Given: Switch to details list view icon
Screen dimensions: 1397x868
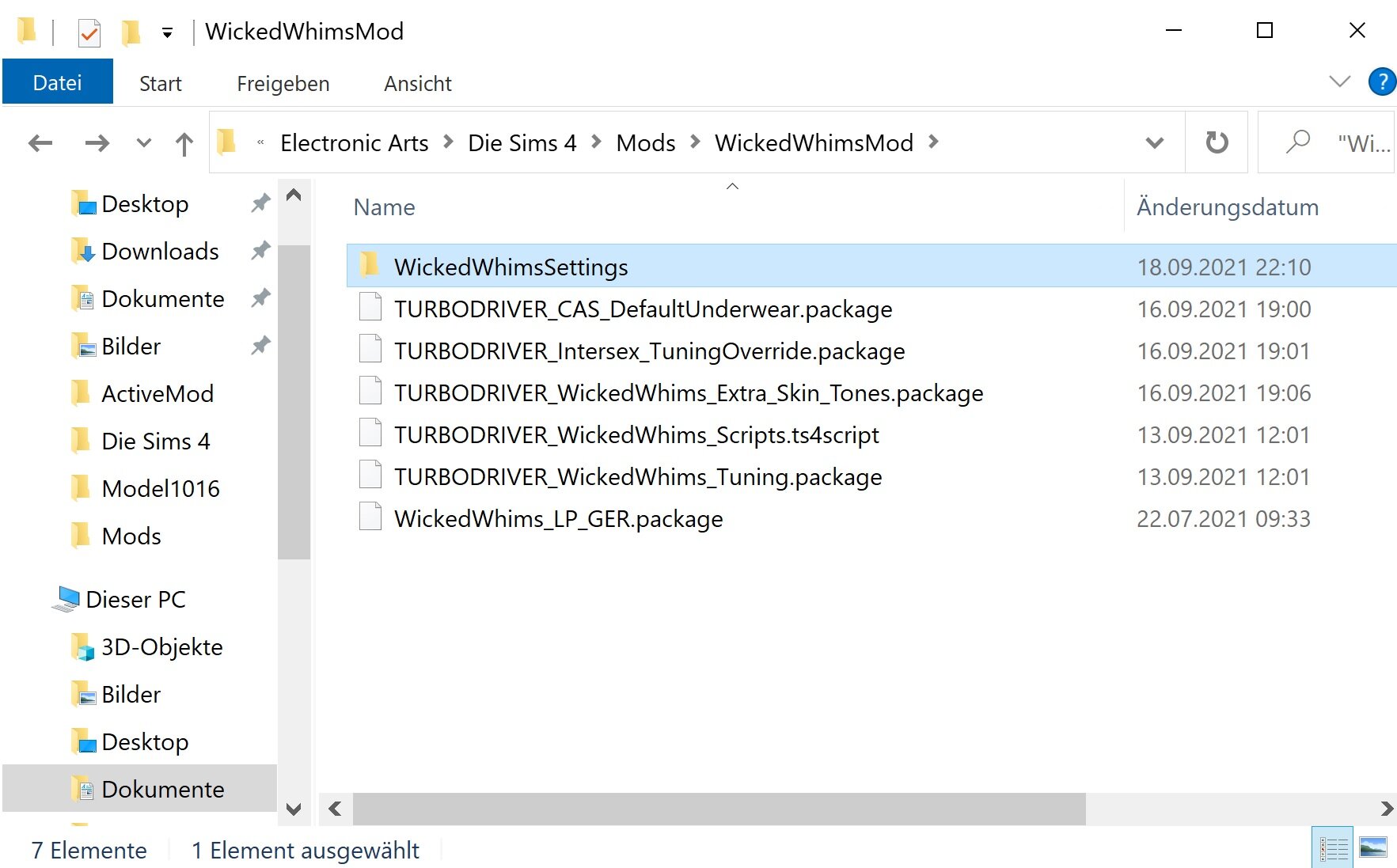Looking at the screenshot, I should [1333, 848].
